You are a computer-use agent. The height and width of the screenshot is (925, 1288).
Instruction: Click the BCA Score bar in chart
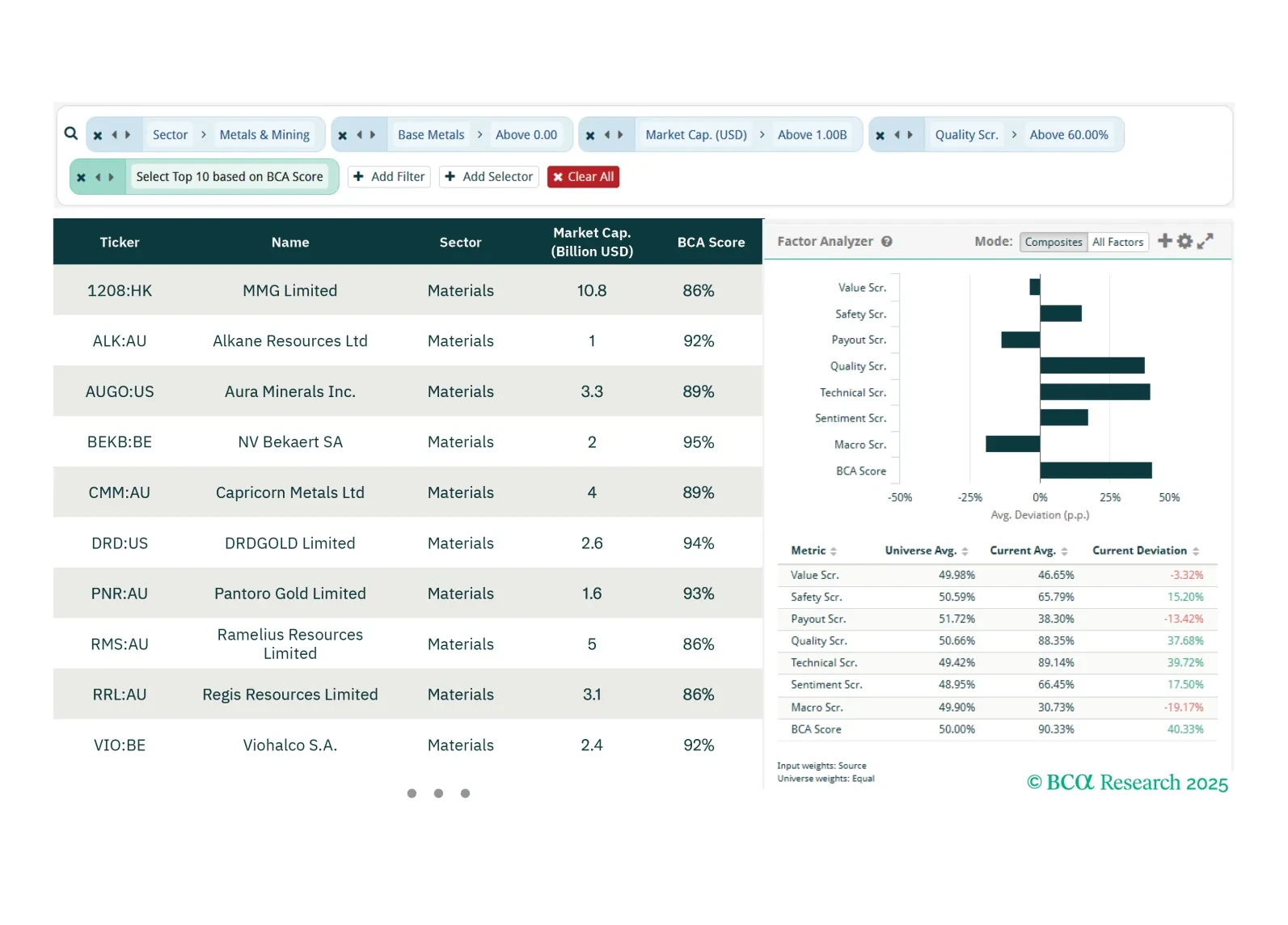(1096, 471)
